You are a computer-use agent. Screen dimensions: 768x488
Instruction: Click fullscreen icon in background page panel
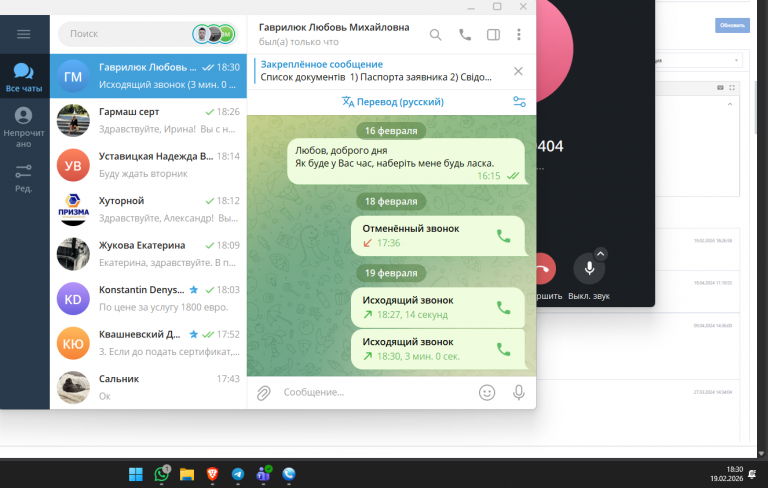point(732,88)
